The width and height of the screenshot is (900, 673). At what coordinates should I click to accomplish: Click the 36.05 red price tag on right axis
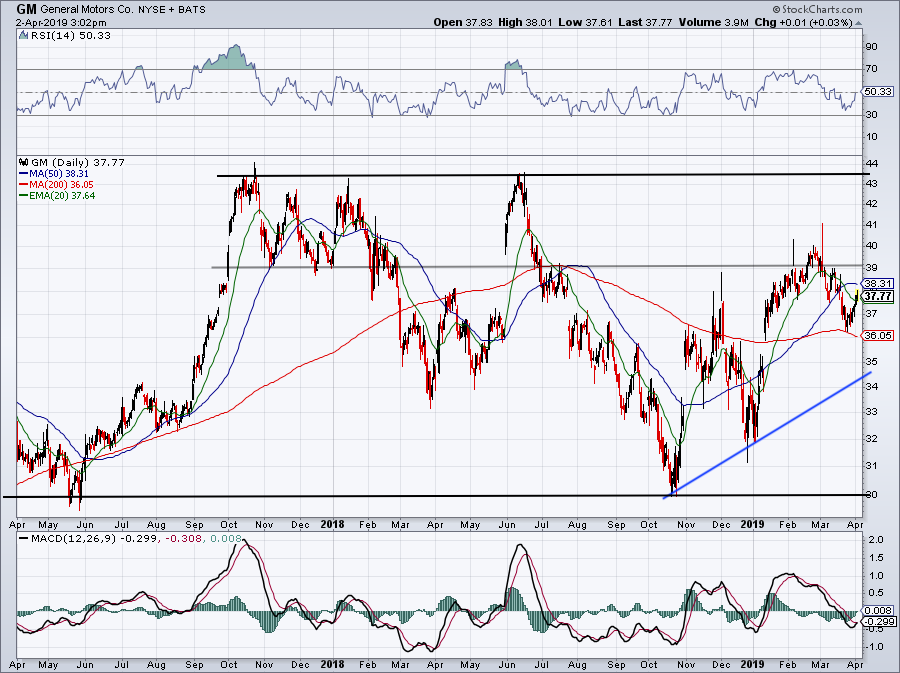click(878, 335)
